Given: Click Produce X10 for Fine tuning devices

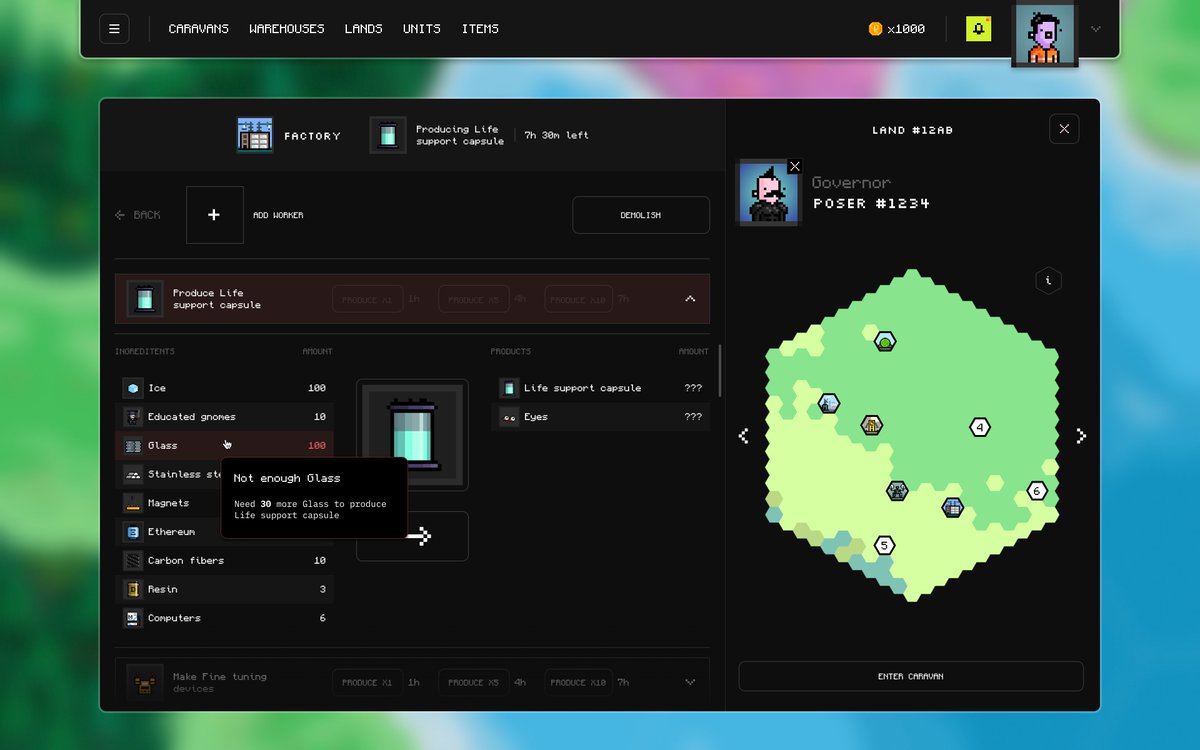Looking at the screenshot, I should pyautogui.click(x=579, y=682).
